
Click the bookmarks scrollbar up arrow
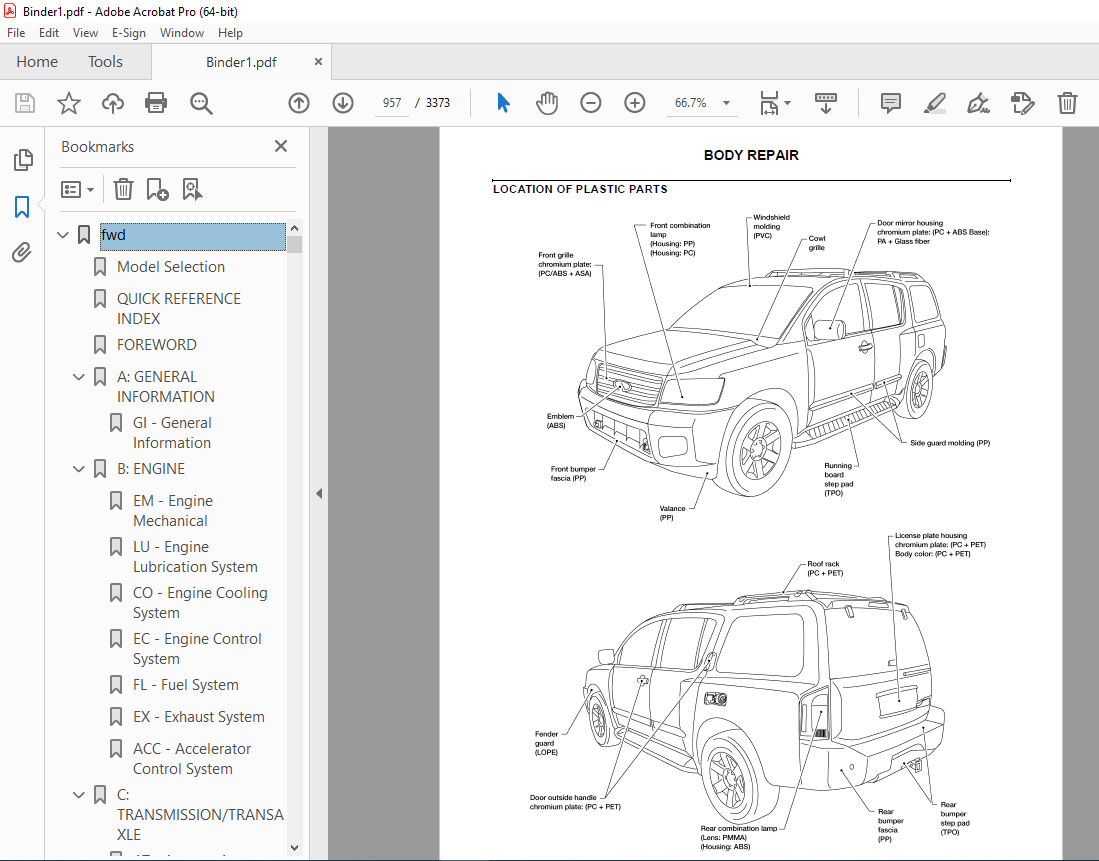tap(294, 229)
